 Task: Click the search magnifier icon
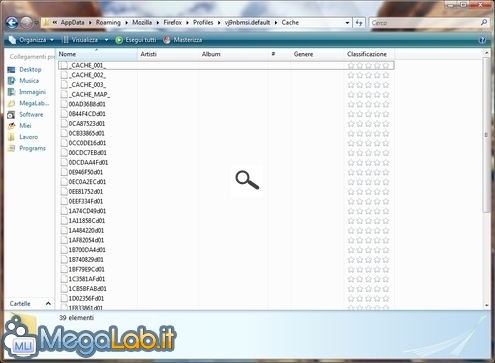click(484, 22)
